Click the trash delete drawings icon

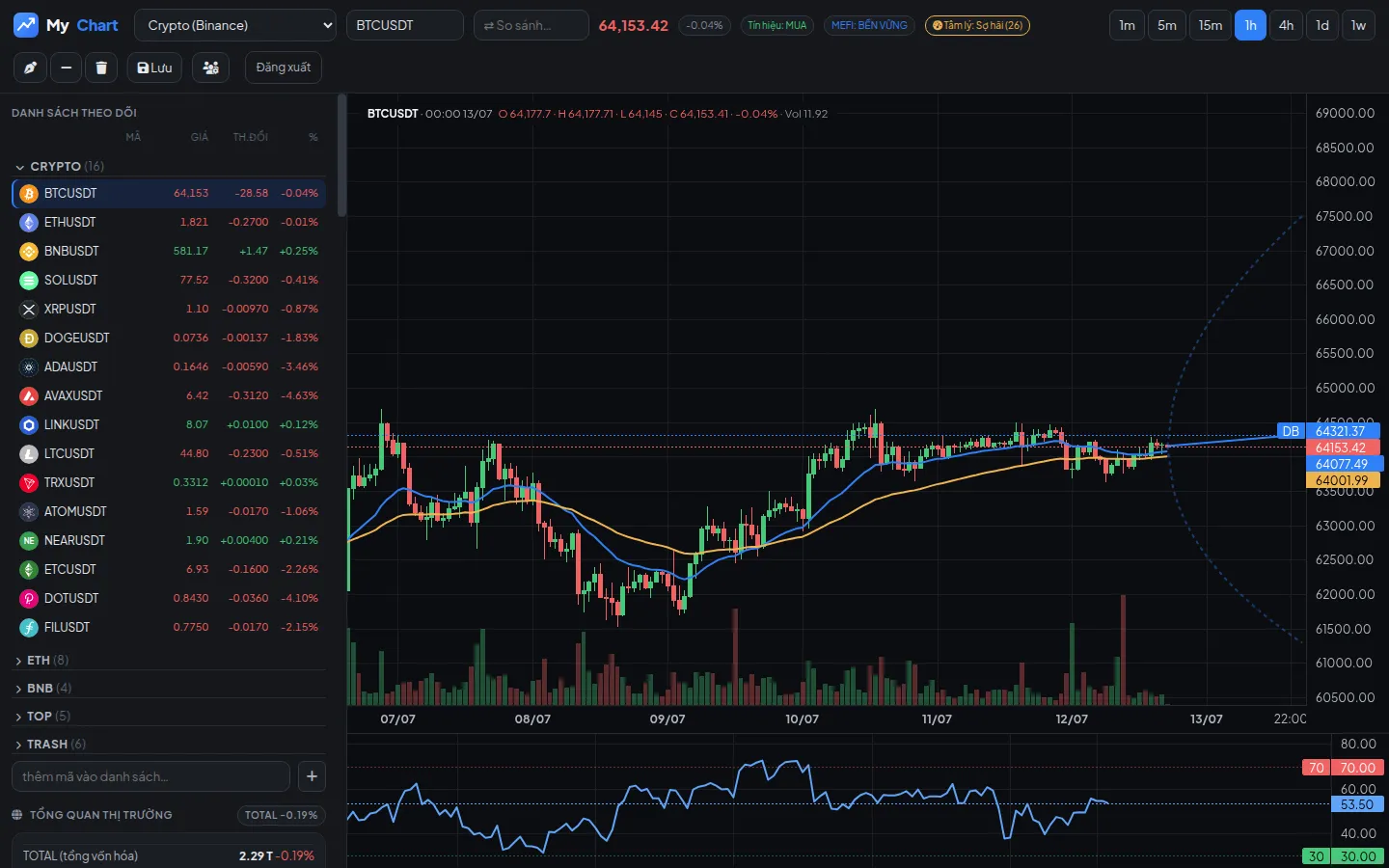point(101,68)
